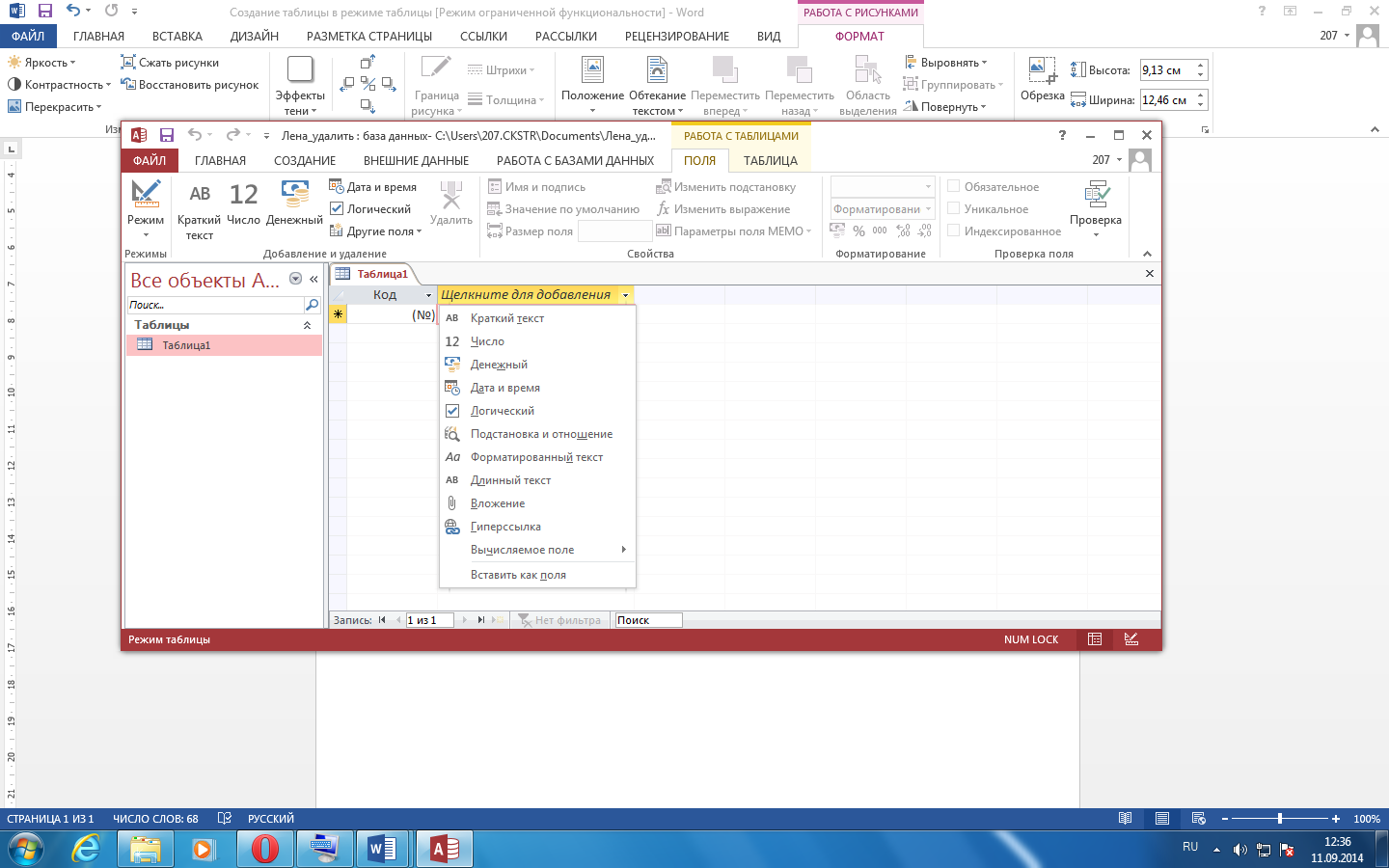The height and width of the screenshot is (868, 1389).
Task: Open the Access File (ФАЙЛ) tab
Action: point(150,161)
